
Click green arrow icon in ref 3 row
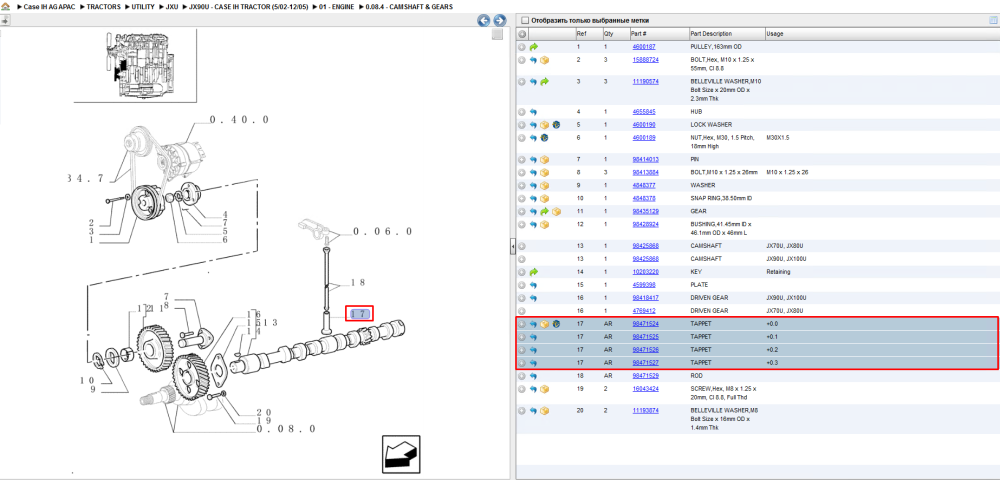tap(545, 82)
